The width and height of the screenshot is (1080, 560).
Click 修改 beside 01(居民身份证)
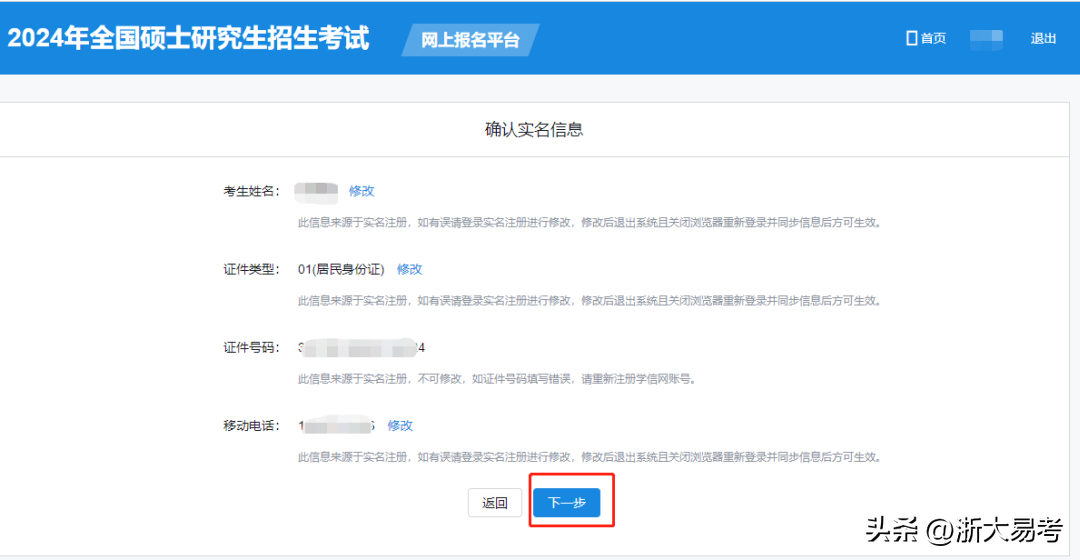[409, 269]
